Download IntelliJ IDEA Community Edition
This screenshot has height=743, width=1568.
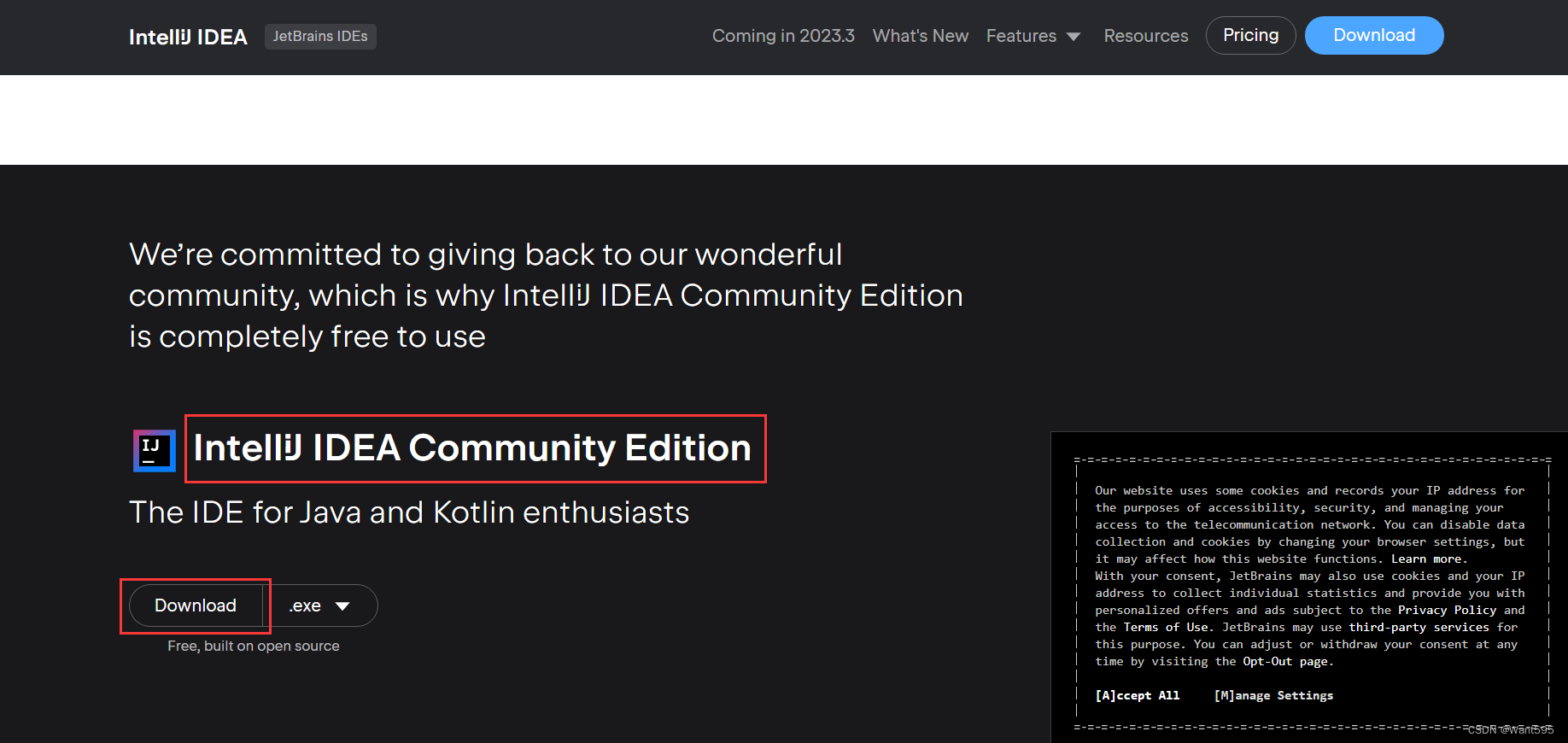pyautogui.click(x=196, y=606)
